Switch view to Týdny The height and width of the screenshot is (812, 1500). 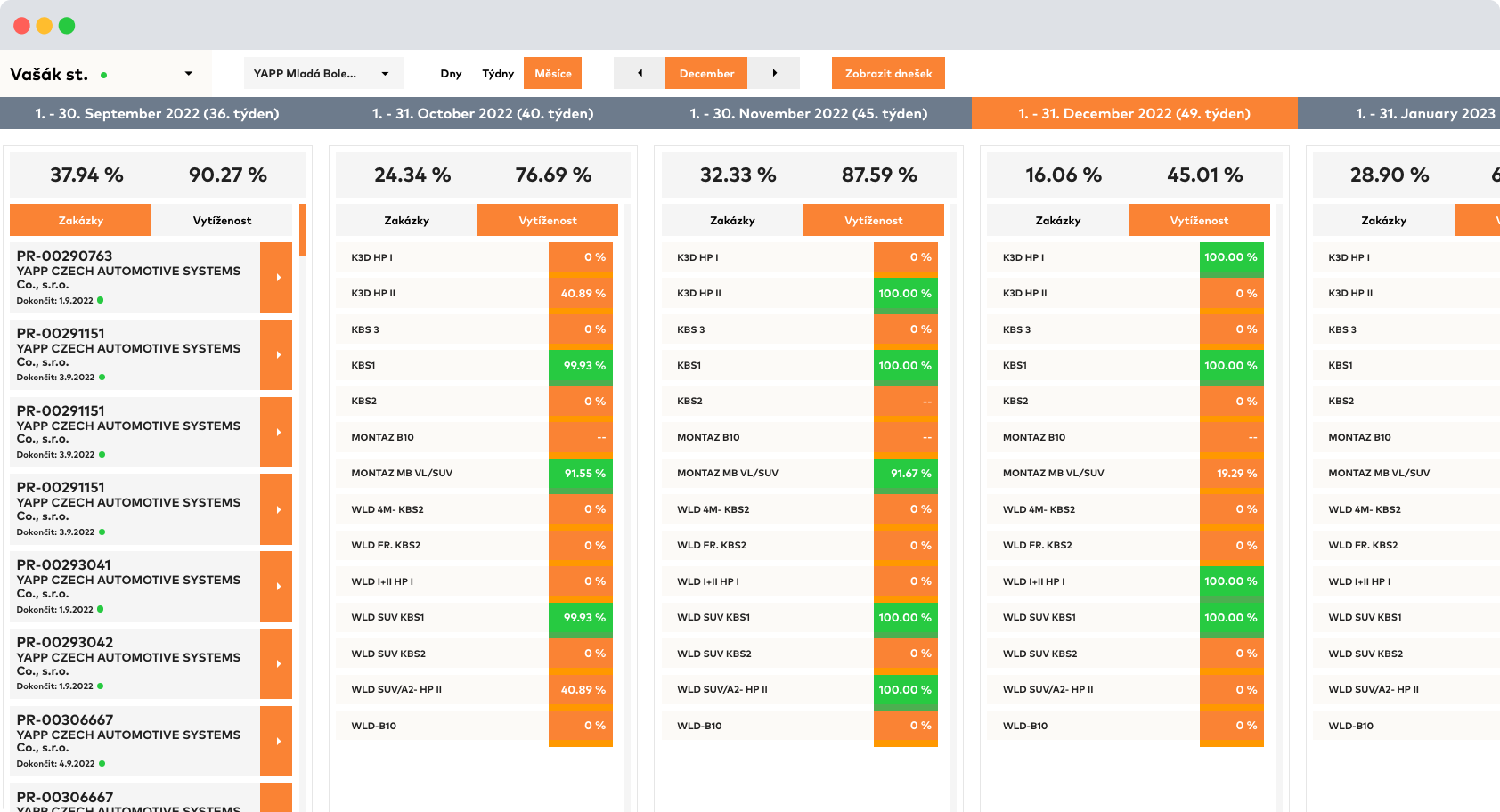498,73
